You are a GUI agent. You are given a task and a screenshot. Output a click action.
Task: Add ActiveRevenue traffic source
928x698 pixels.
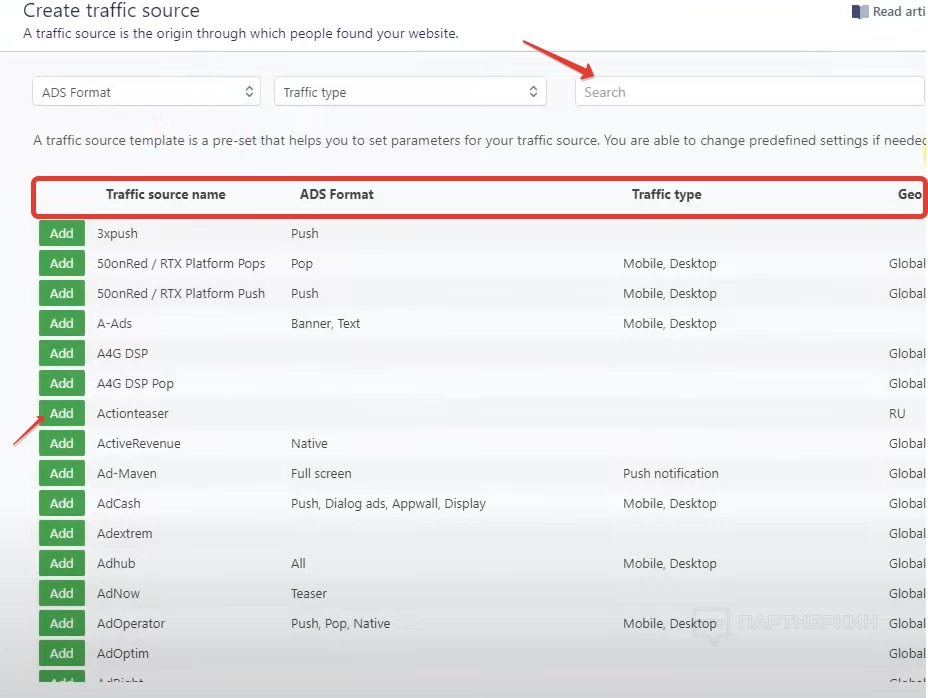pyautogui.click(x=62, y=443)
